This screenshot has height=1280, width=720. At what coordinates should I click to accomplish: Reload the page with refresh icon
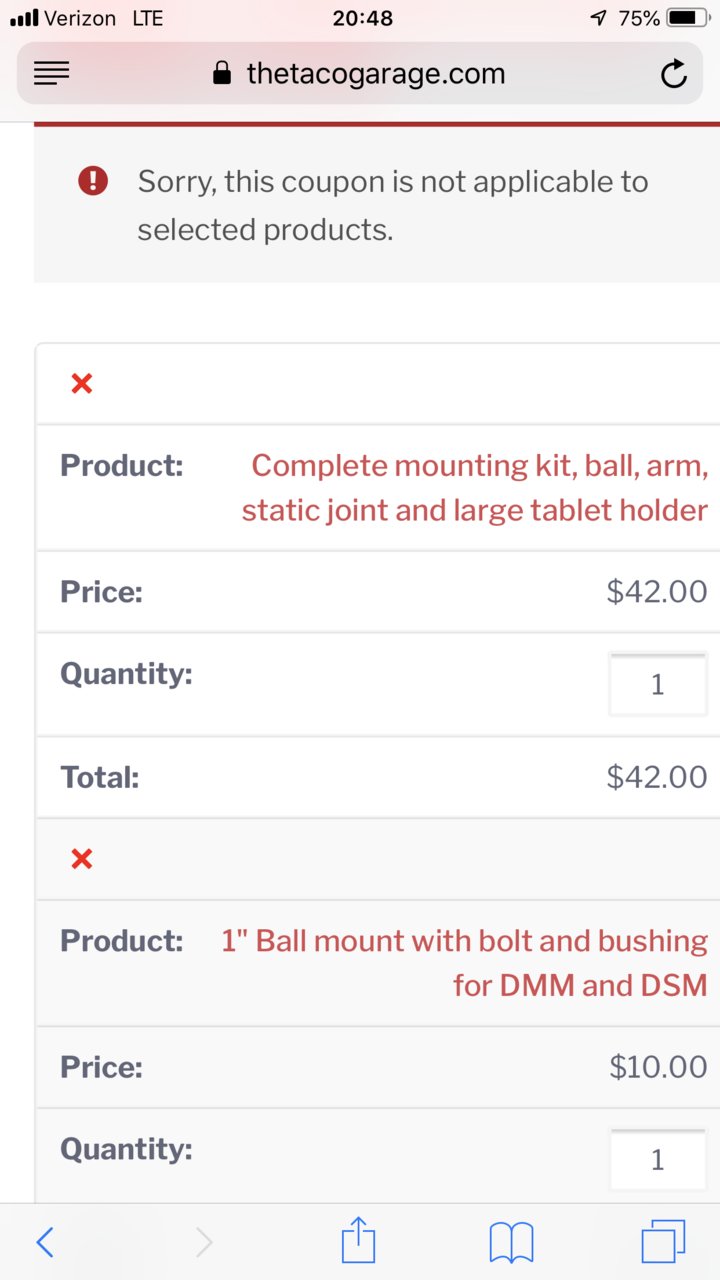[674, 74]
